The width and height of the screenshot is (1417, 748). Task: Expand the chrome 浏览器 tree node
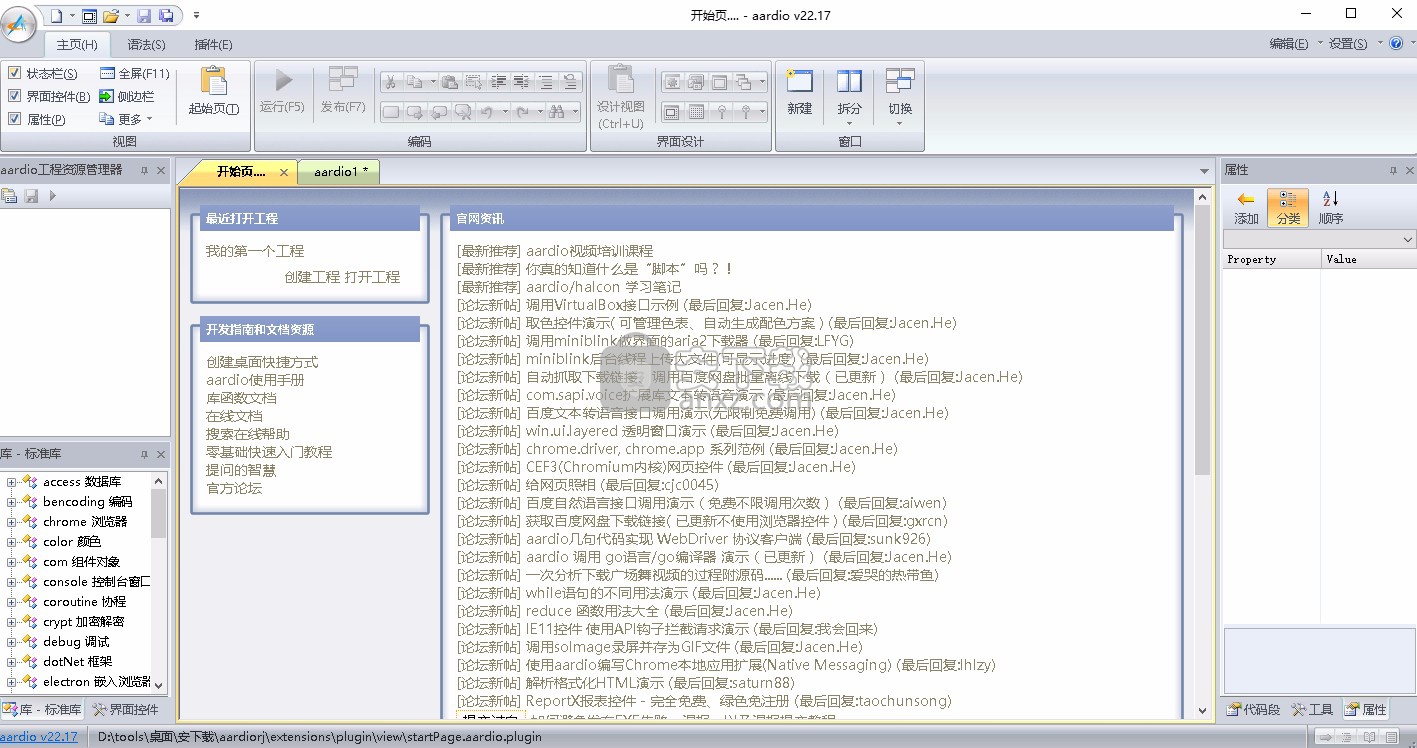(x=11, y=522)
